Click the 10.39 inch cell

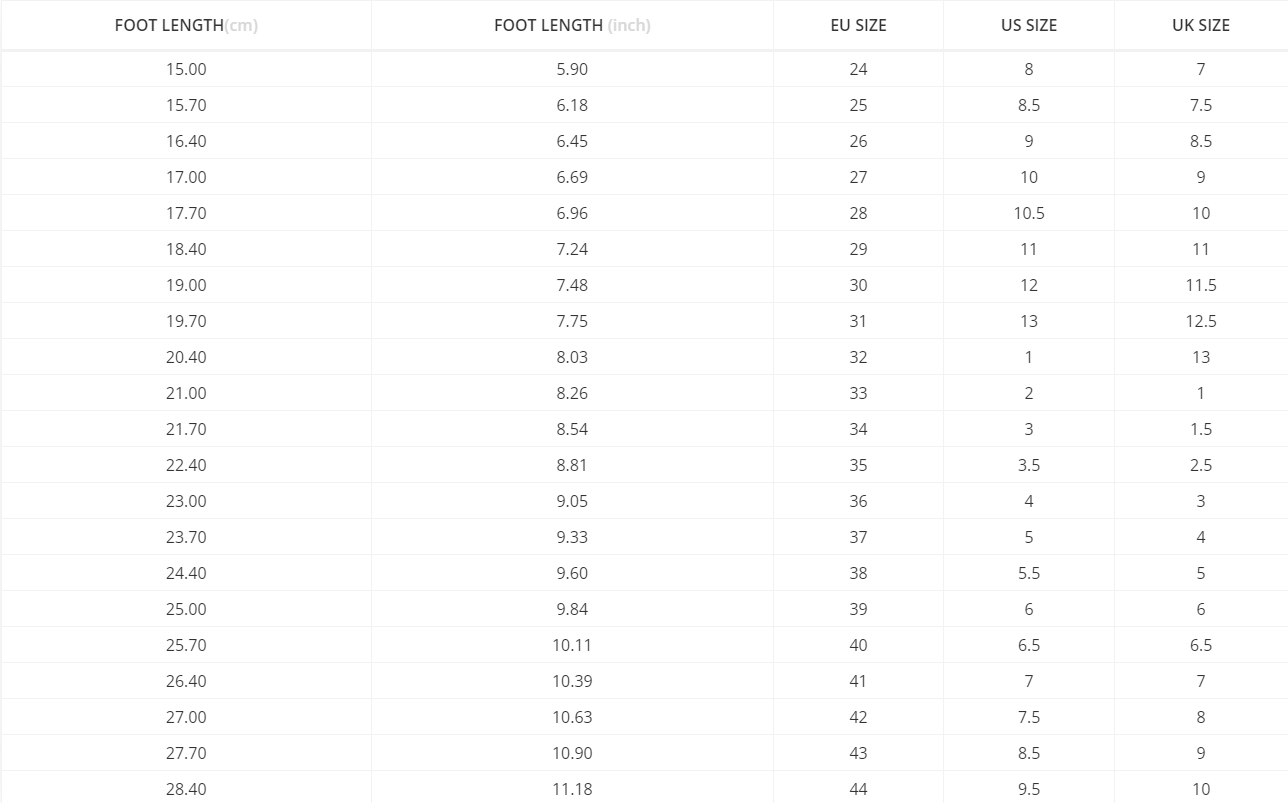(x=572, y=681)
